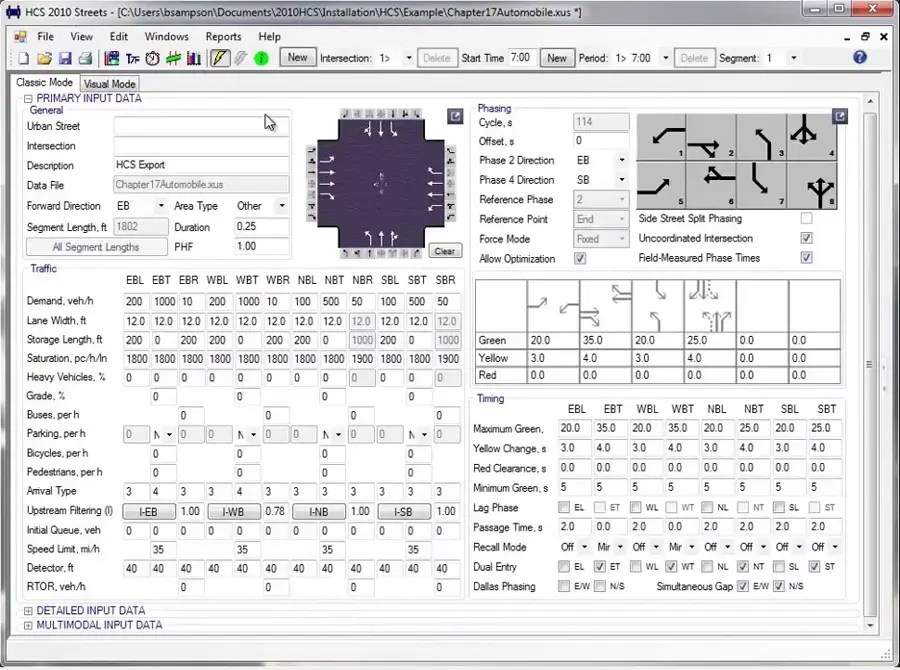Create a new file with the blank page icon

coord(24,59)
